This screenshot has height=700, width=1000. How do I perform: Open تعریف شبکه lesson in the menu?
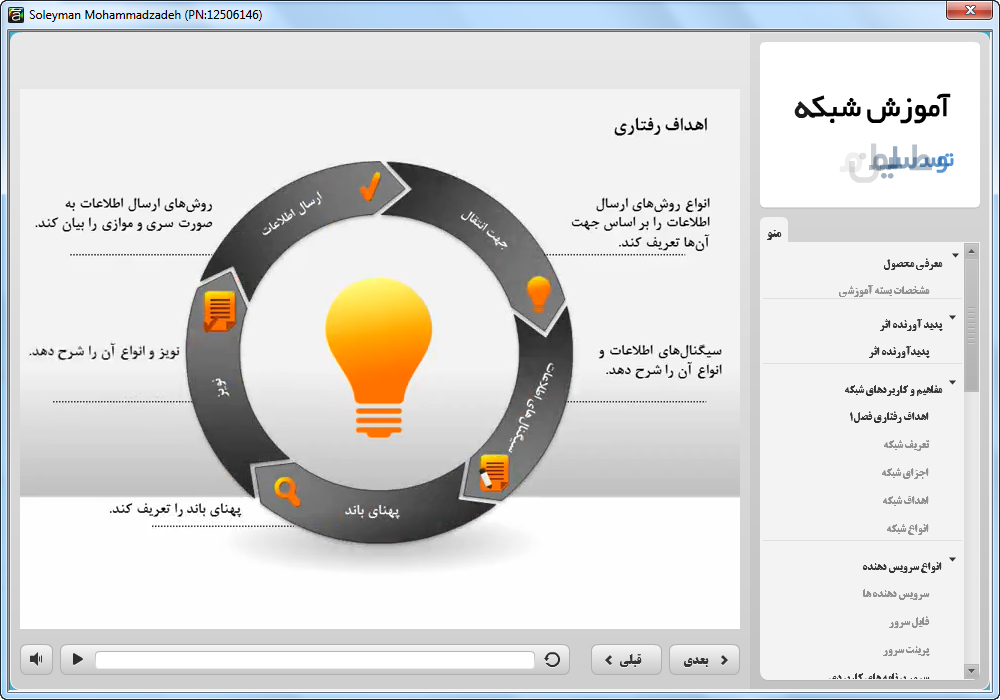(905, 444)
